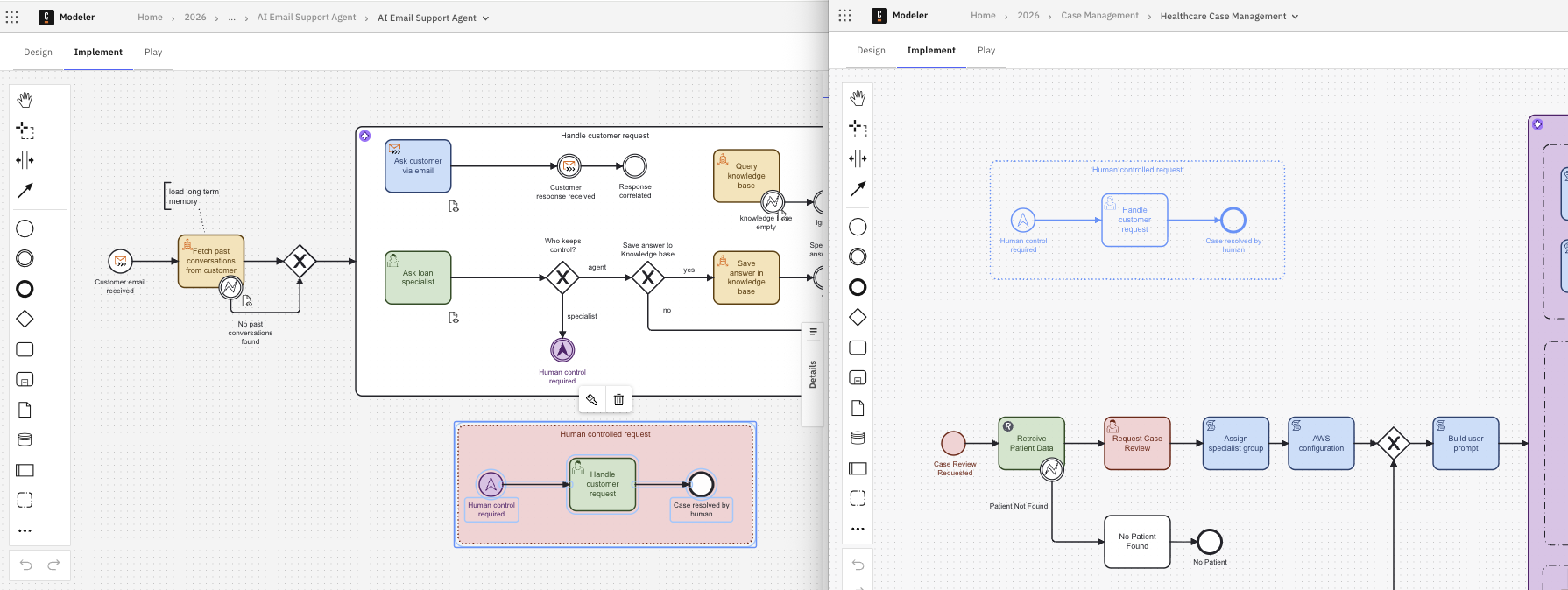This screenshot has width=1568, height=590.
Task: Click undo arrow in left window toolbar
Action: 25,565
